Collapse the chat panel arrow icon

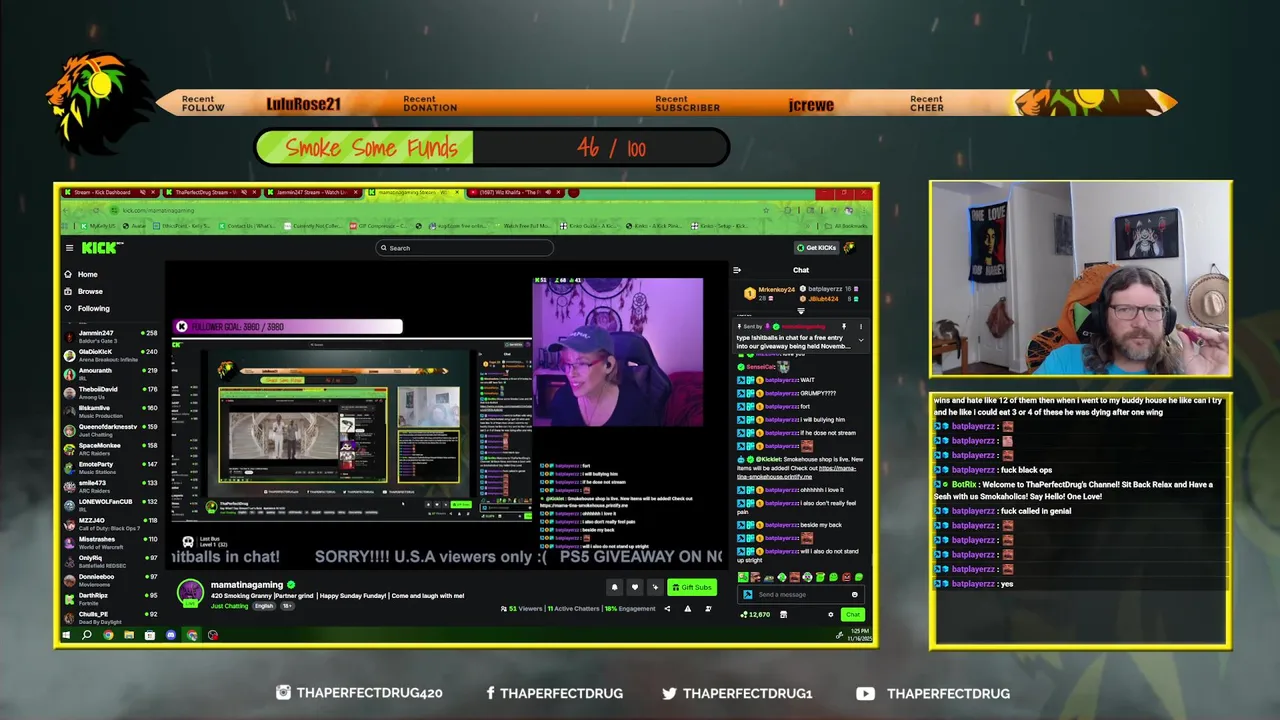[x=737, y=270]
